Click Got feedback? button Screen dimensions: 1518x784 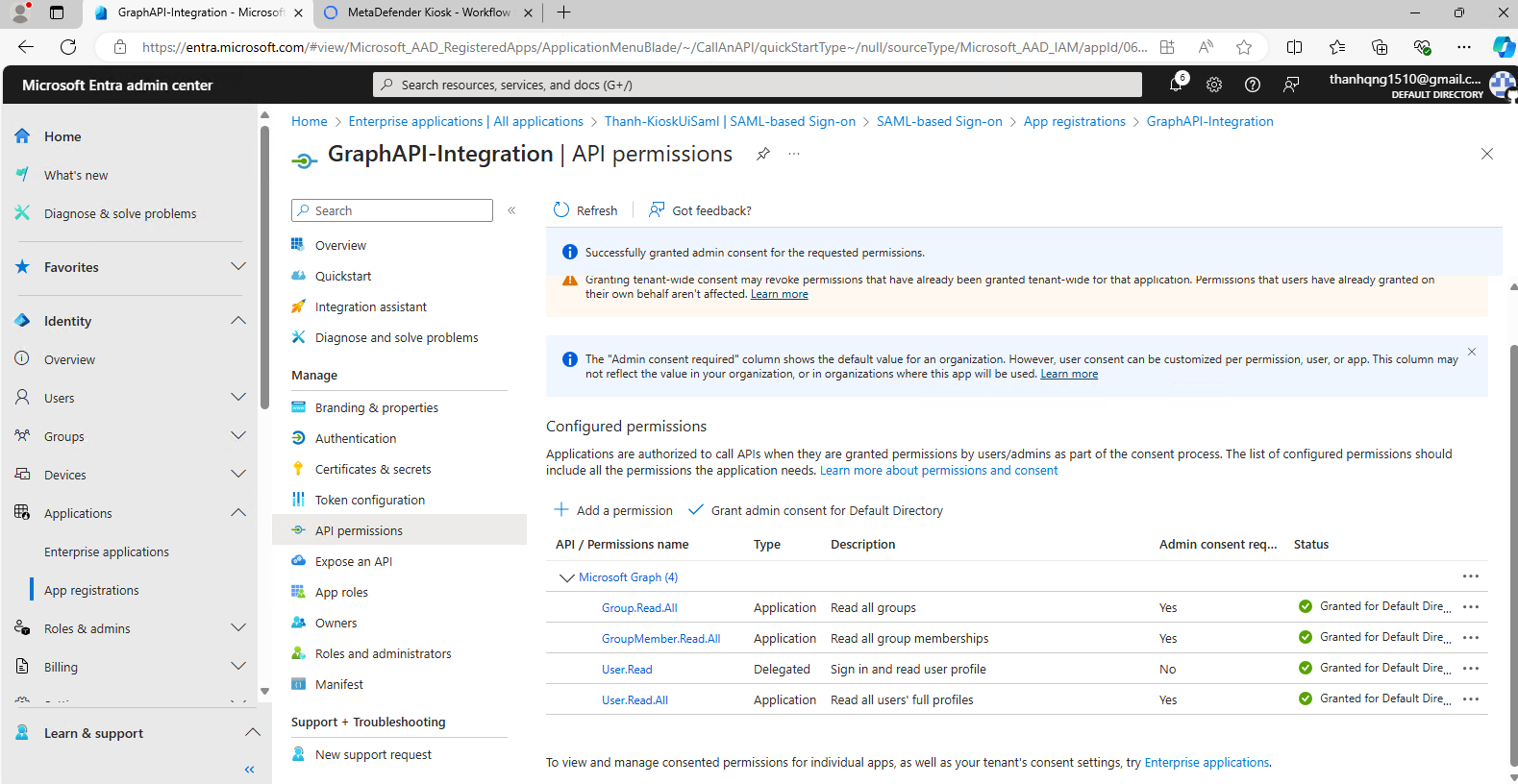click(x=700, y=210)
